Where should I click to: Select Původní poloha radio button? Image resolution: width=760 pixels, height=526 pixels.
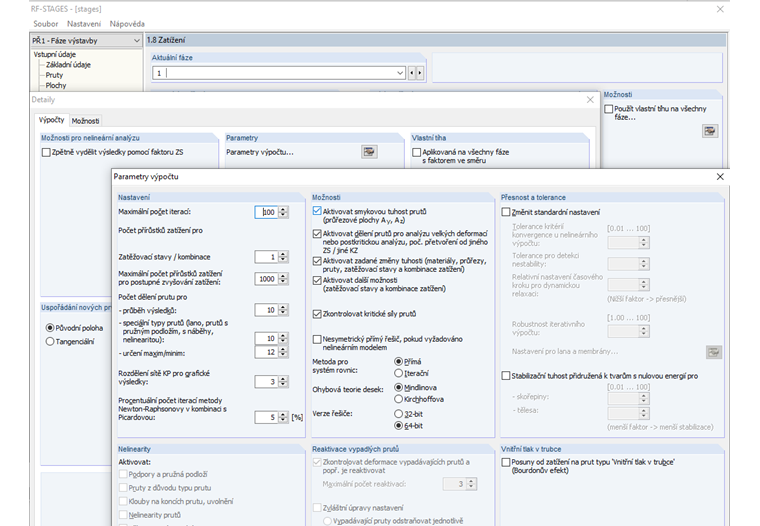point(49,328)
